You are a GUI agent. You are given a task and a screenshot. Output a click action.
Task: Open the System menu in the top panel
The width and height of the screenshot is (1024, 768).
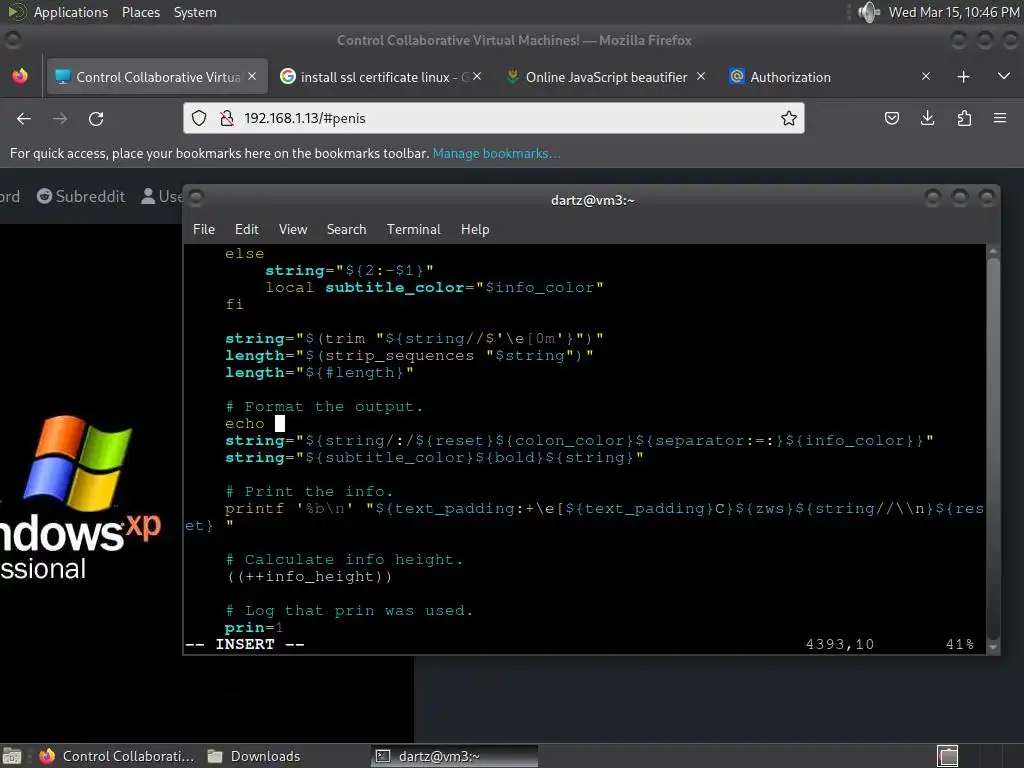click(195, 12)
